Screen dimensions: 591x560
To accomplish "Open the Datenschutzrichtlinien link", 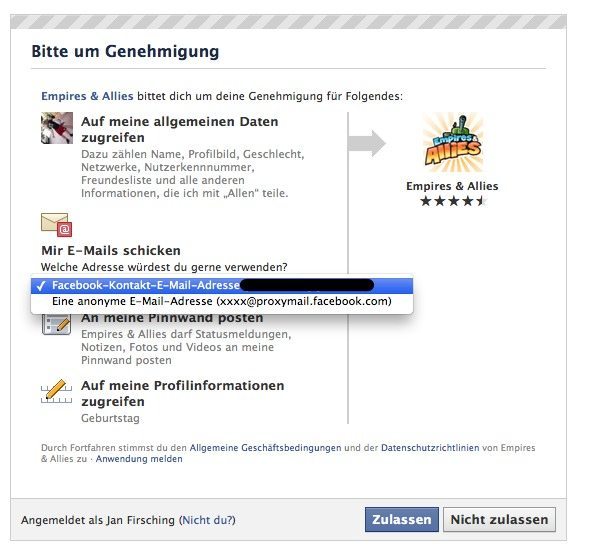I will (430, 448).
